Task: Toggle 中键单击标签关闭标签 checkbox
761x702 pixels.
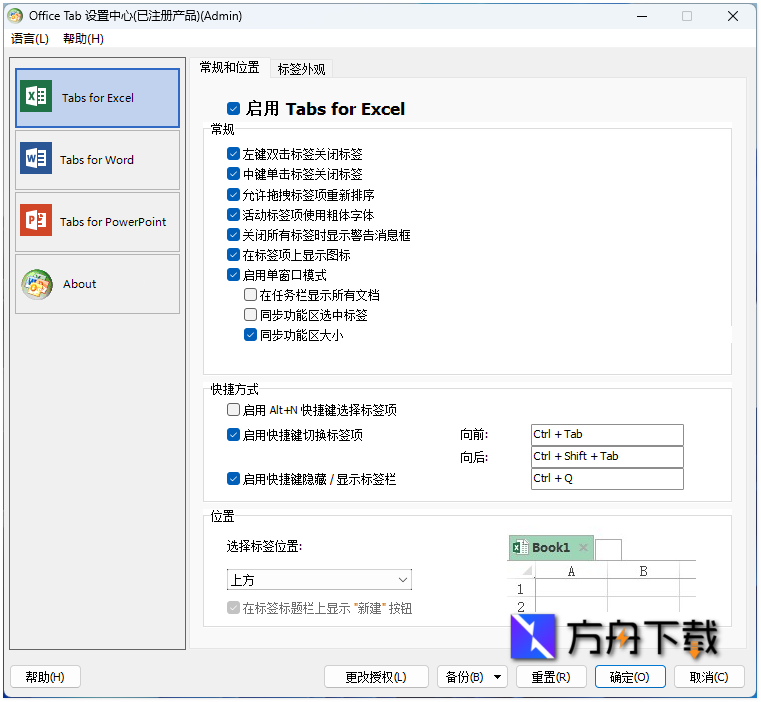Action: [233, 174]
